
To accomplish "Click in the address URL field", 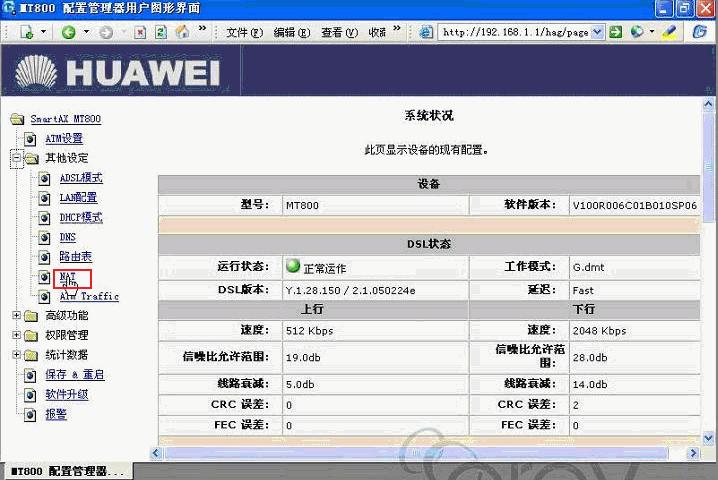I will coord(515,32).
